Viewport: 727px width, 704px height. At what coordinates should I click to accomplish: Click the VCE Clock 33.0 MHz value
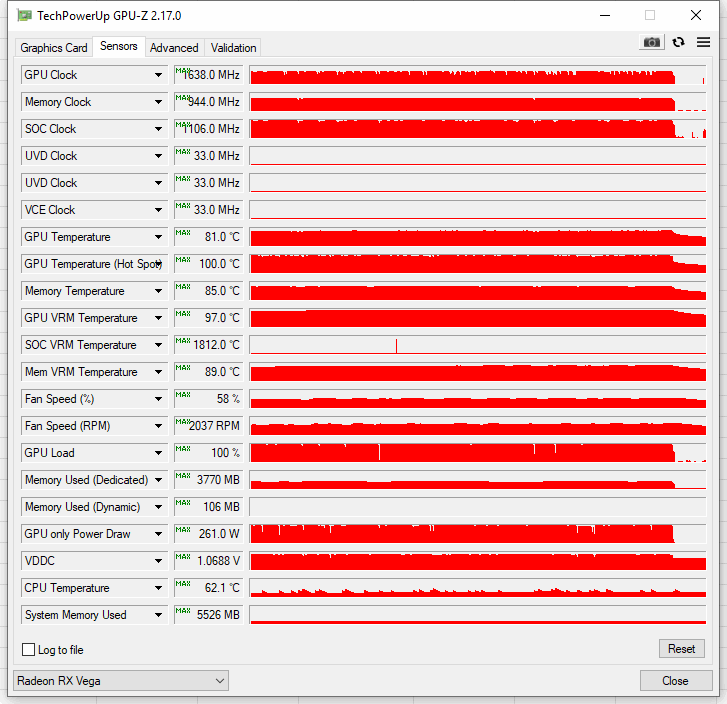click(209, 210)
